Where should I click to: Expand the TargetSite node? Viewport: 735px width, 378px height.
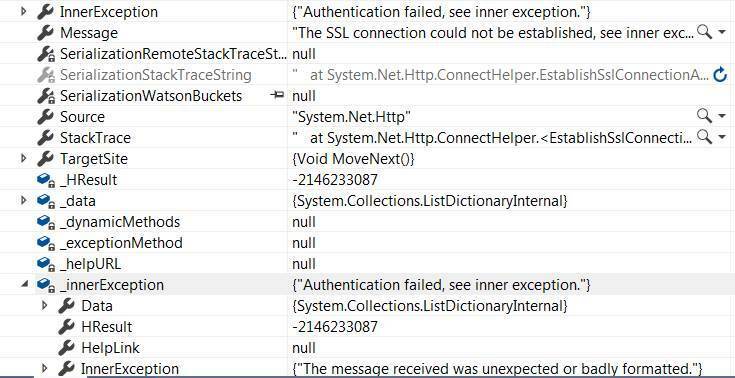[x=24, y=158]
